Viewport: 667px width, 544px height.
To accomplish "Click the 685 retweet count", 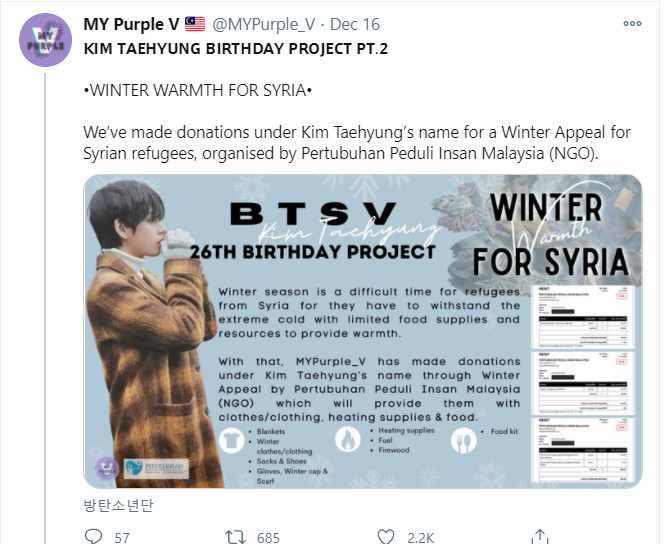I will click(268, 538).
